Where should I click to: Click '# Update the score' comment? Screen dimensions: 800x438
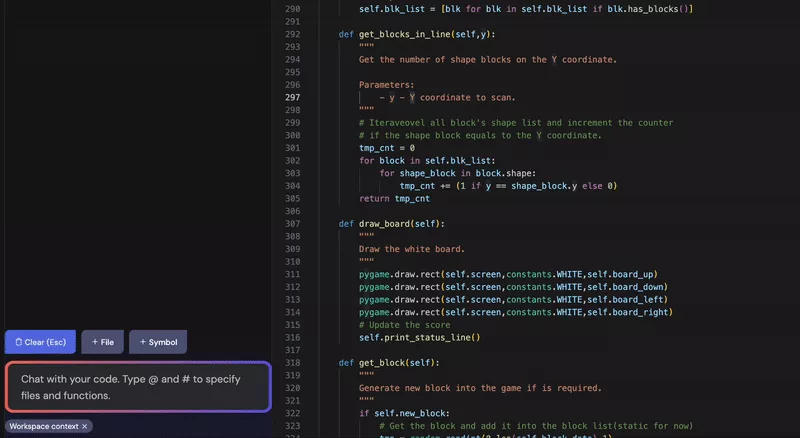(405, 325)
